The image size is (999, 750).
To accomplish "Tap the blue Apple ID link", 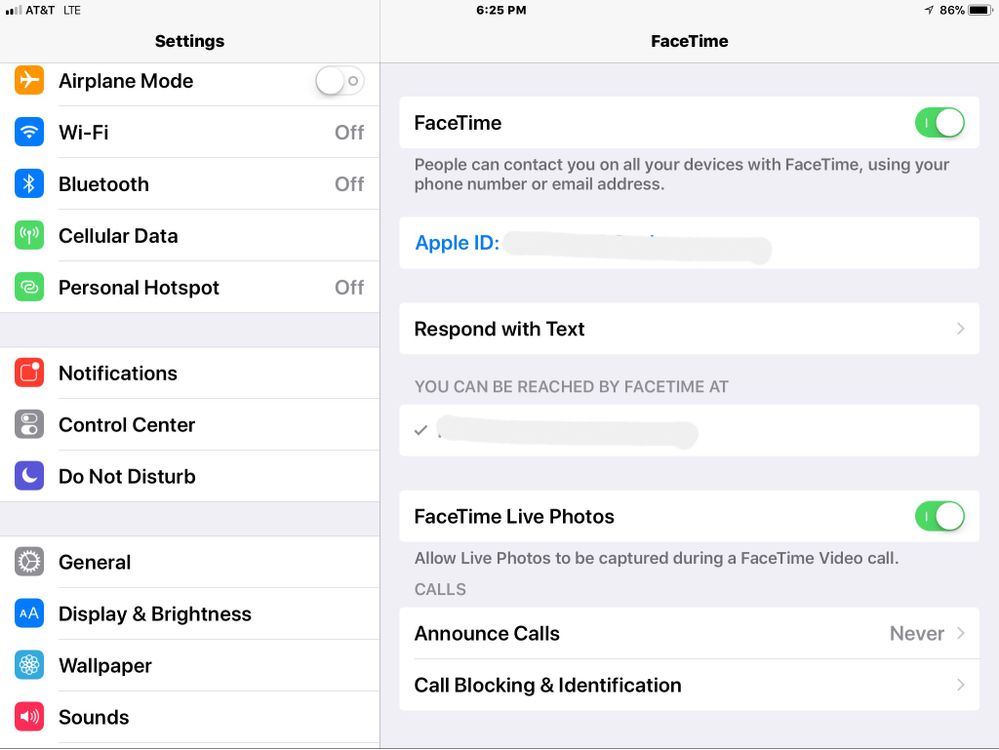I will tap(457, 243).
